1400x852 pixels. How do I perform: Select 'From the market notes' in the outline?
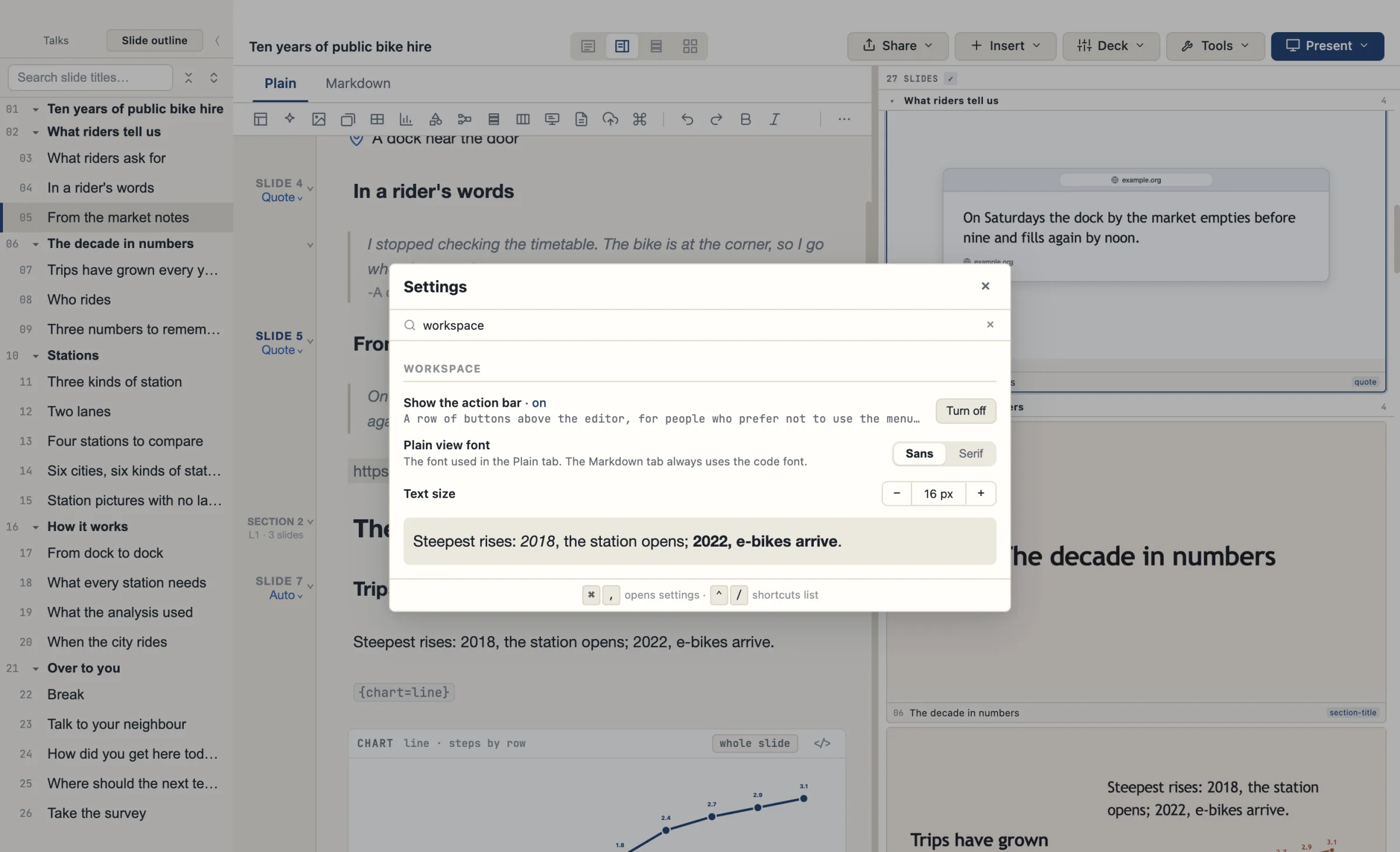[x=117, y=217]
